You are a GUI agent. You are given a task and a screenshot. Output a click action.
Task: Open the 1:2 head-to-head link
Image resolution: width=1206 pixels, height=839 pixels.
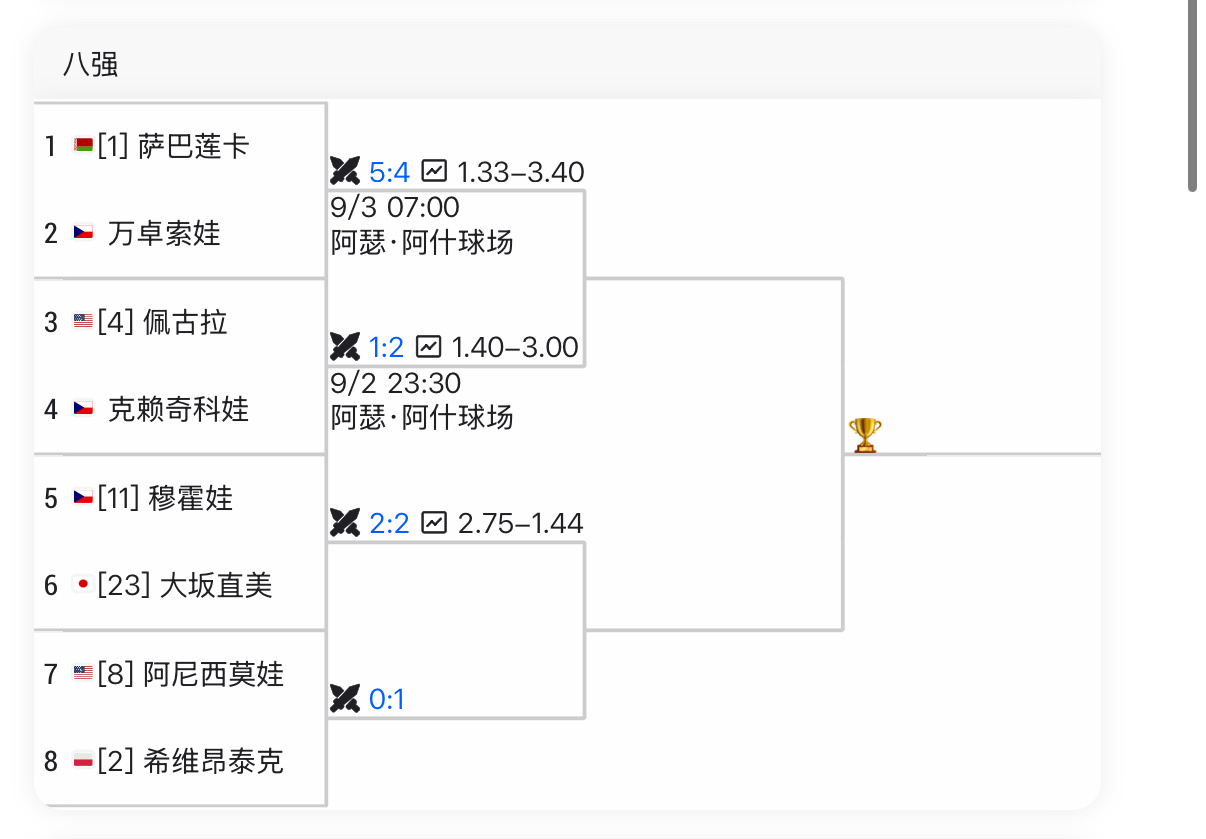pyautogui.click(x=386, y=347)
